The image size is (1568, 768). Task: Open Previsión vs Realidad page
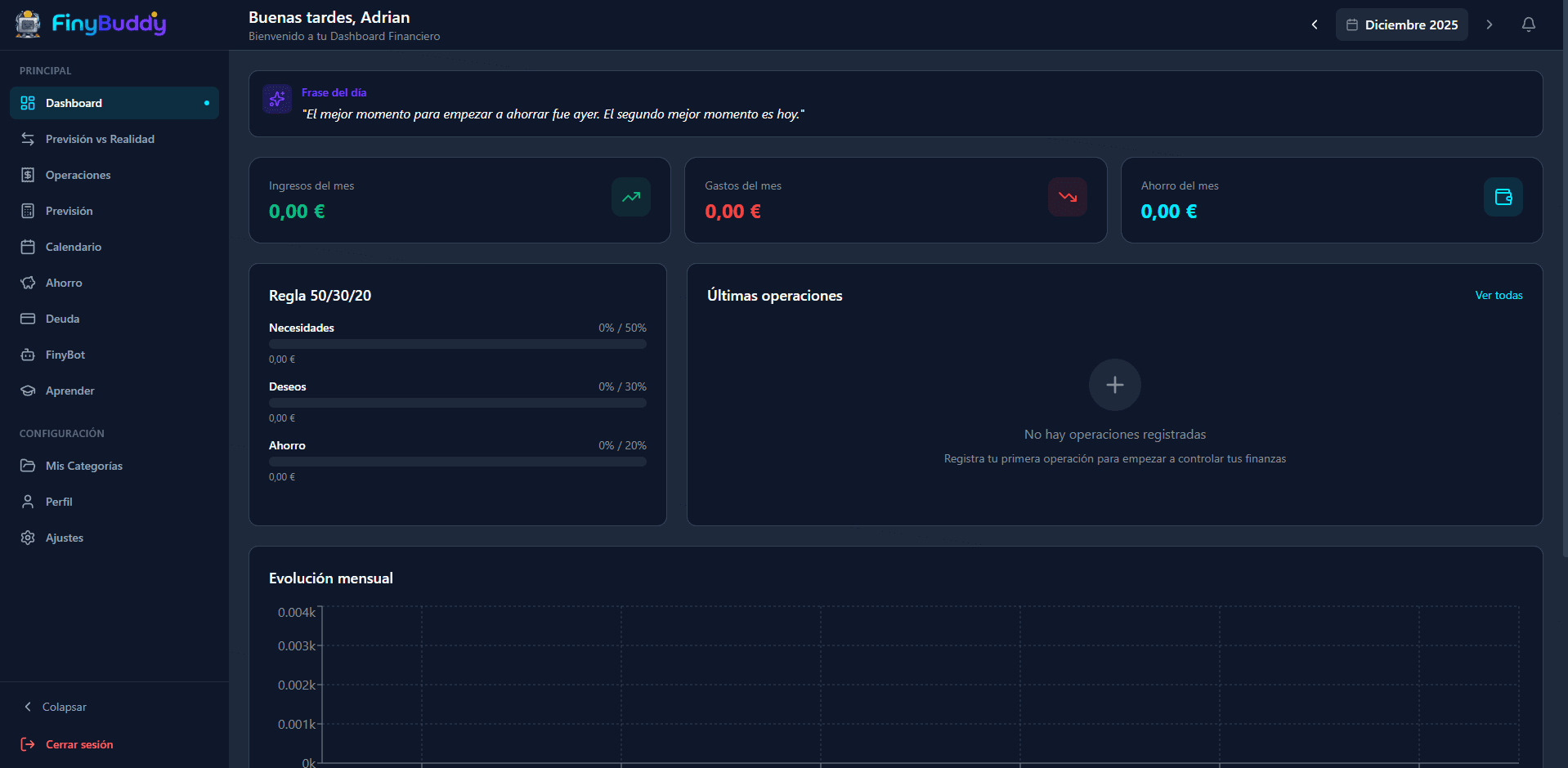click(100, 139)
